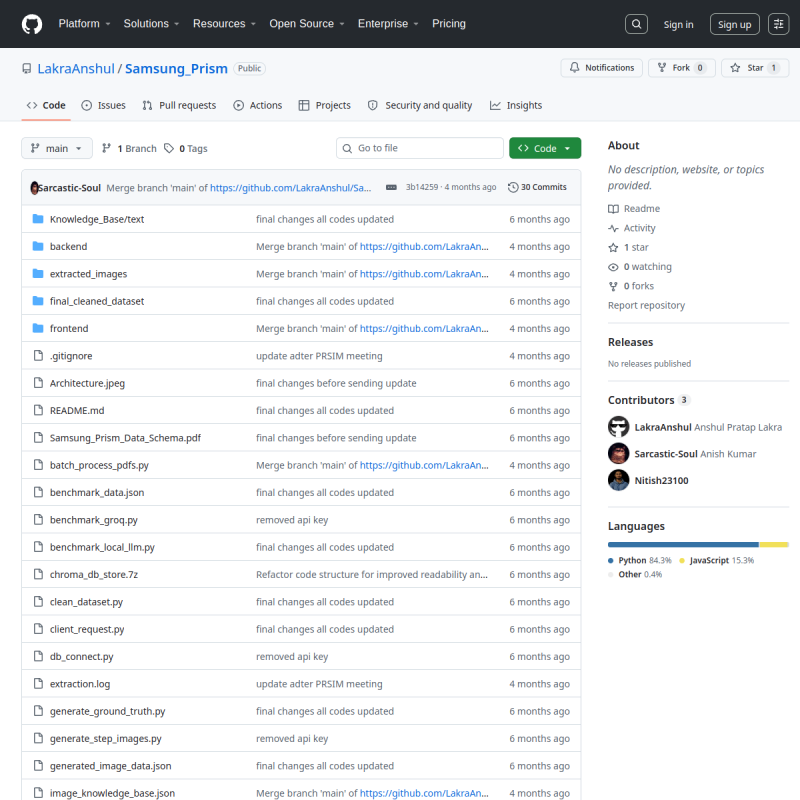
Task: Expand the Resources menu
Action: coord(224,24)
